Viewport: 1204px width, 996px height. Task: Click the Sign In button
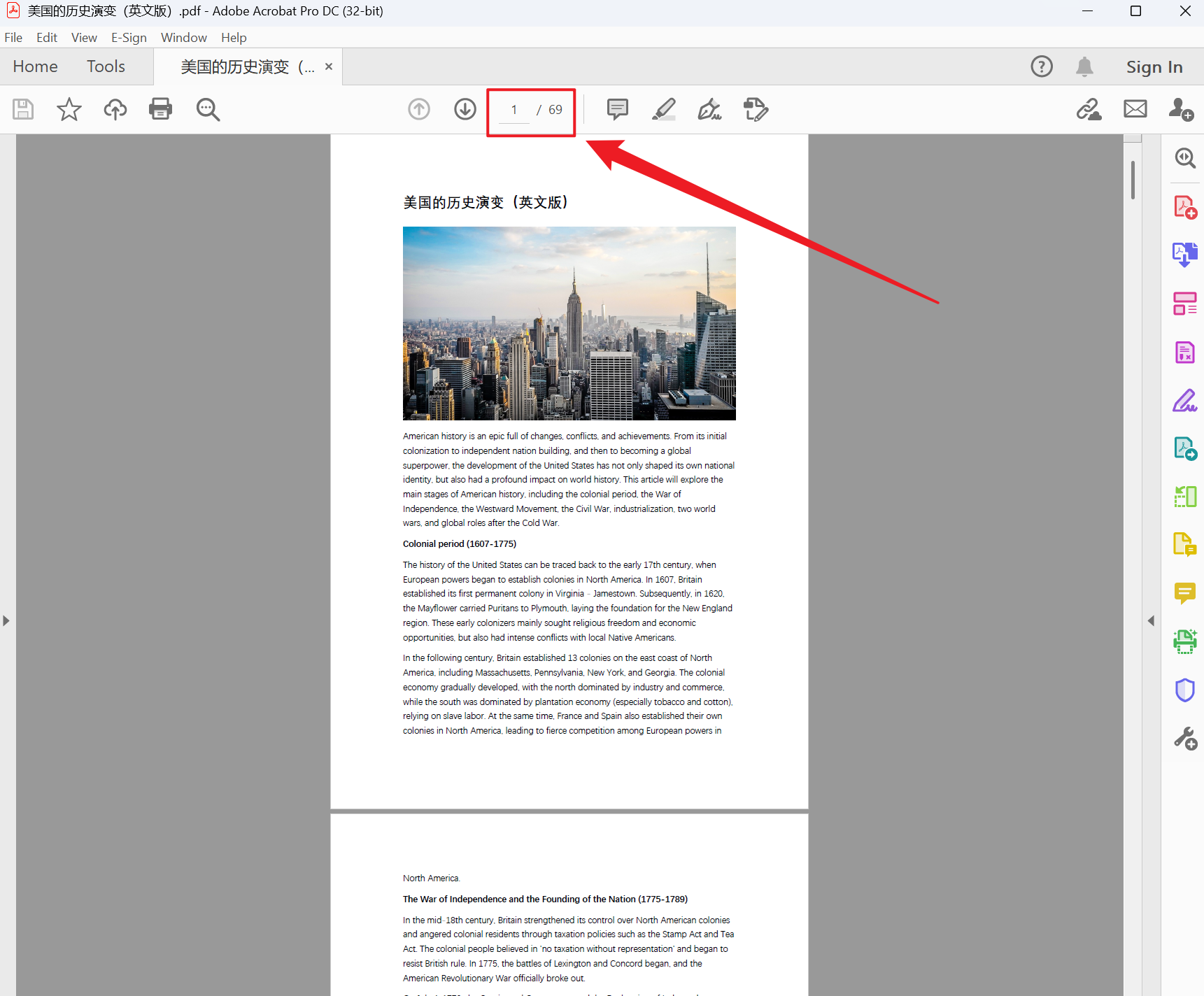1154,66
